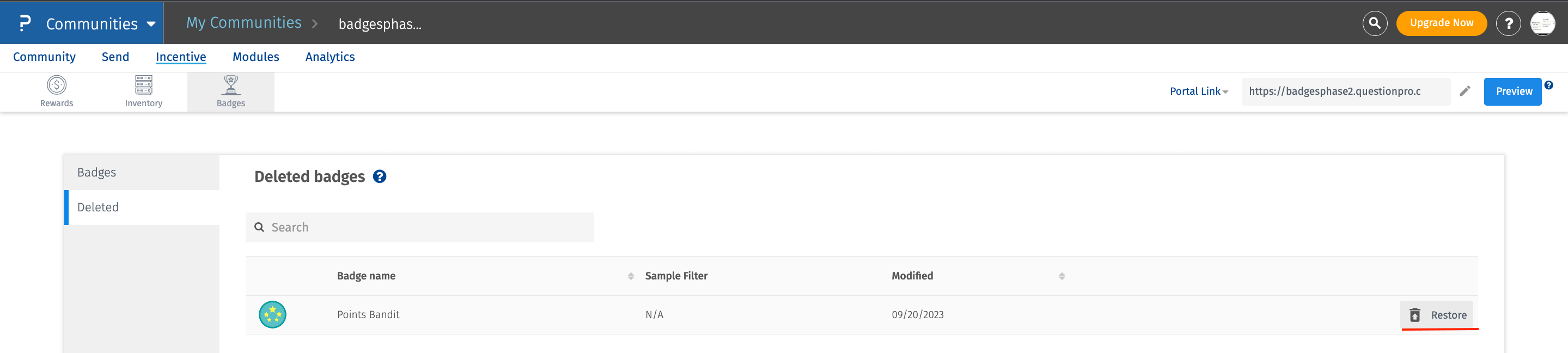Switch to the Badges section icon
Image resolution: width=1568 pixels, height=353 pixels.
[x=231, y=90]
